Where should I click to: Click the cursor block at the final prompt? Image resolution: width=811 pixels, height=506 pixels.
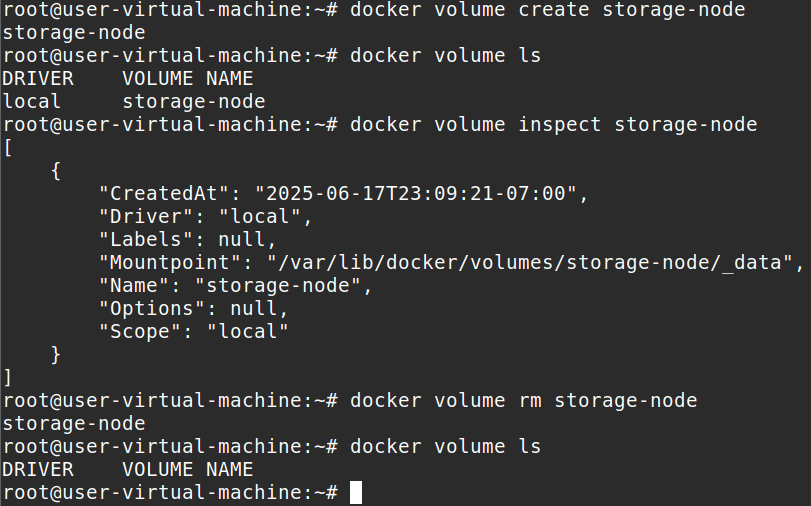355,492
